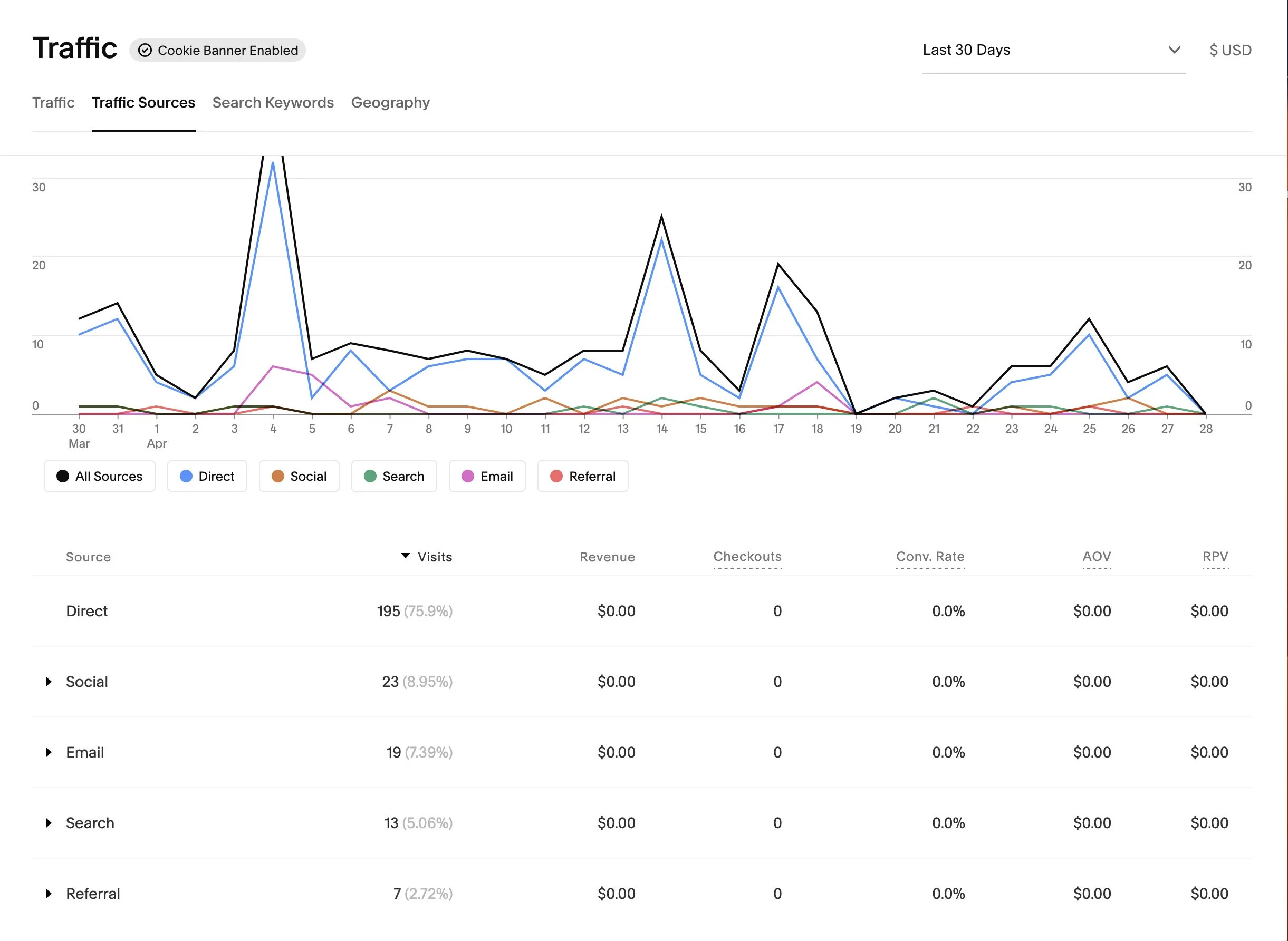1288x941 pixels.
Task: Click the black All Sources legend dot
Action: (x=63, y=476)
